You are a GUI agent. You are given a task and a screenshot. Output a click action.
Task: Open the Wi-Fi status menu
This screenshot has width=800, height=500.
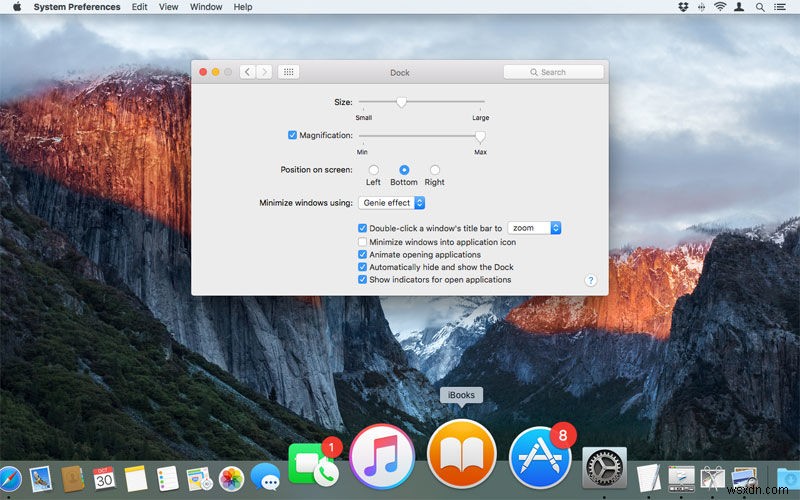720,7
